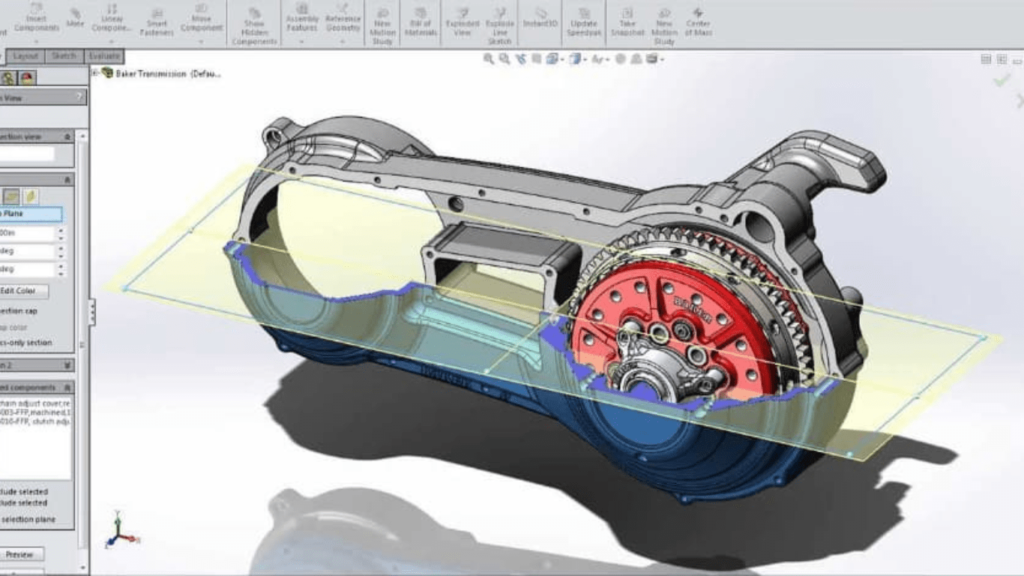Screen dimensions: 1024x576
Task: Click the Preview button
Action: (20, 554)
